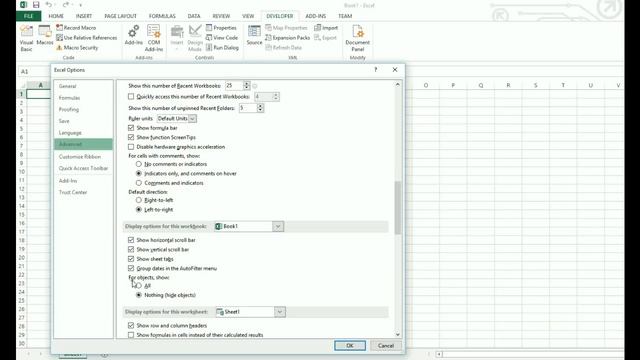Click scroll down arrow in options pane
The width and height of the screenshot is (640, 360).
[398, 335]
